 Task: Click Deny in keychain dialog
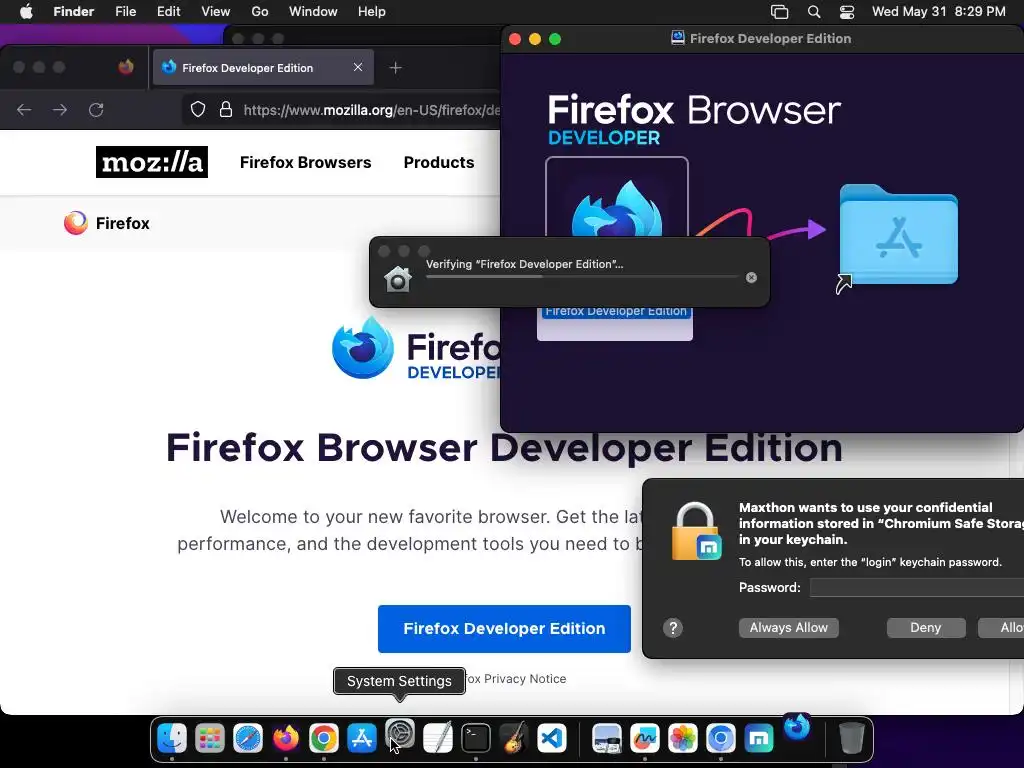tap(925, 628)
